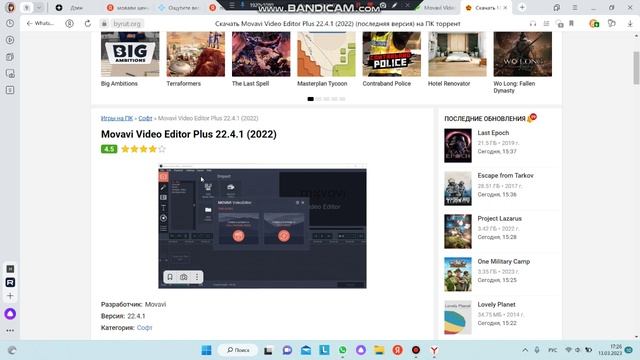Open the Windows Start menu

tap(207, 350)
